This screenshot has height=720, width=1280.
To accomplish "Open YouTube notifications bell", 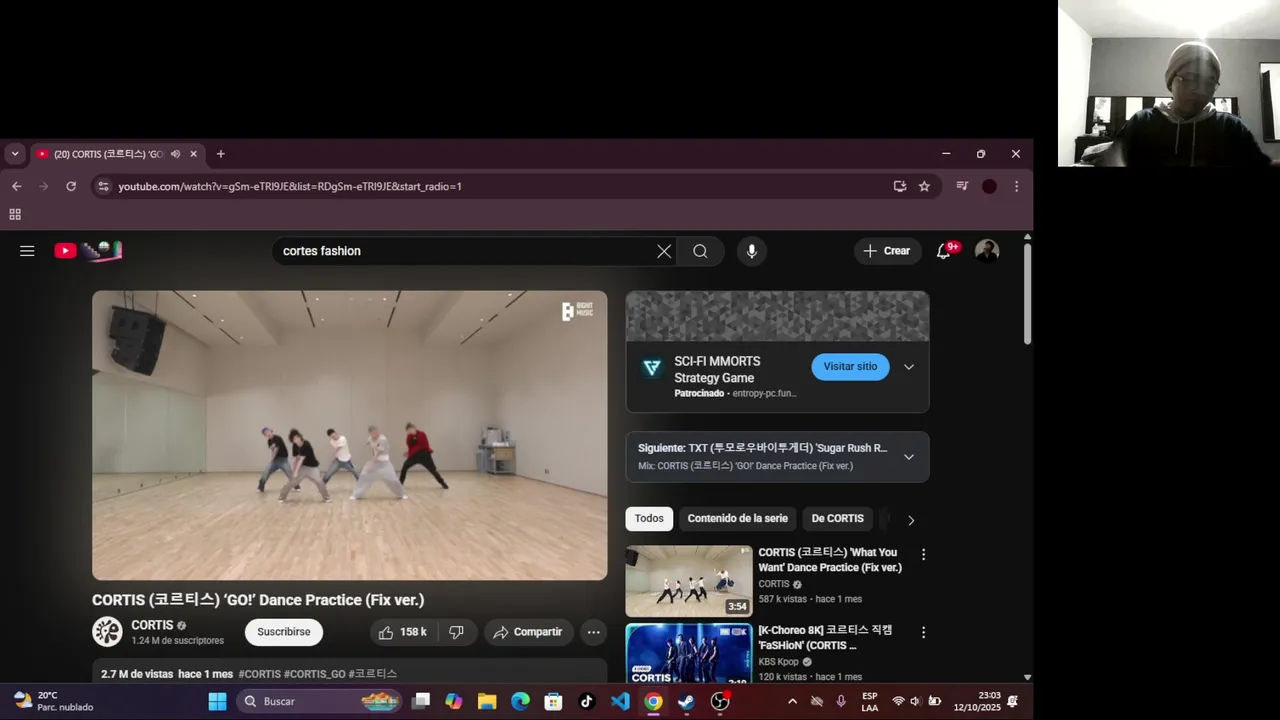I will [x=944, y=251].
